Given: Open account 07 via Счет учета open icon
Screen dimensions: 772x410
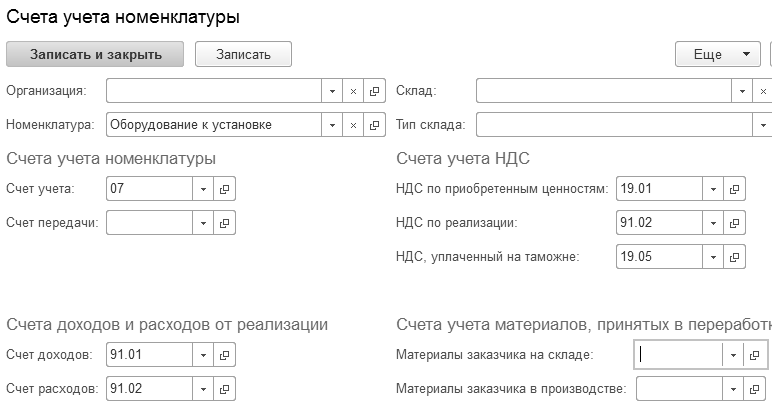Looking at the screenshot, I should pyautogui.click(x=225, y=188).
